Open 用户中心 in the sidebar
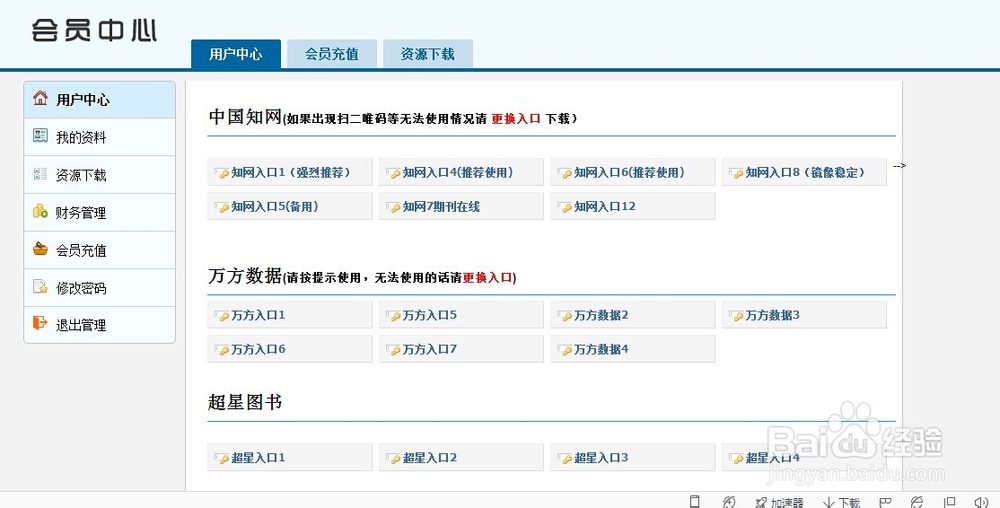 click(99, 99)
